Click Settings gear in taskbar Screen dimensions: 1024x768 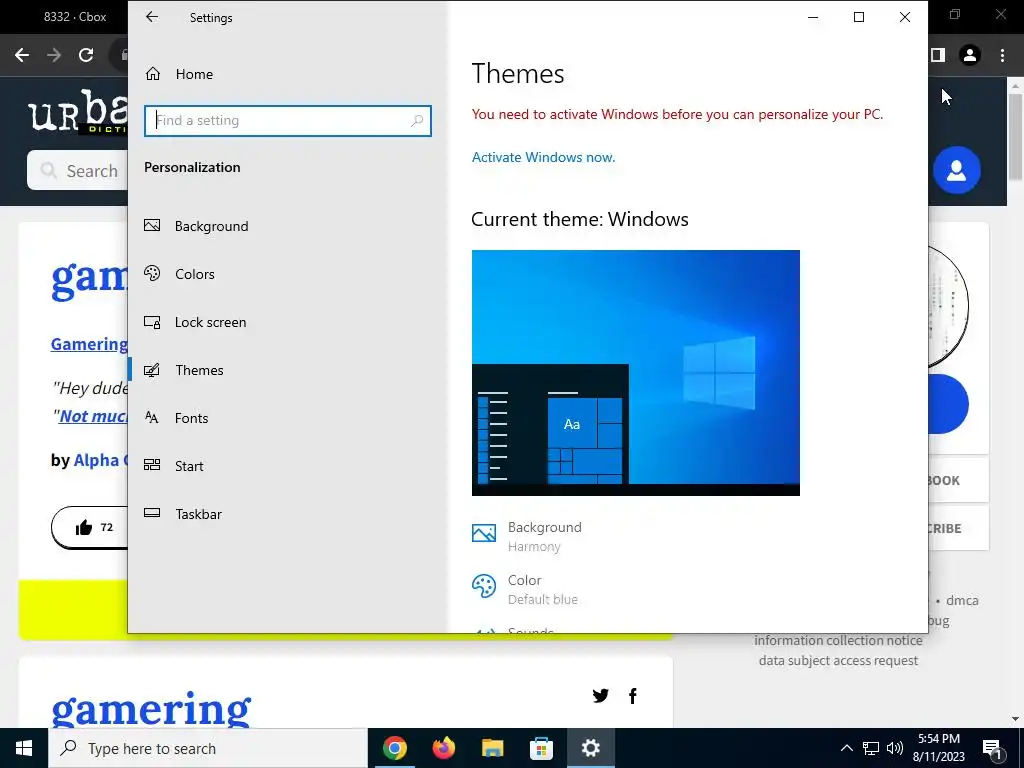(x=590, y=748)
